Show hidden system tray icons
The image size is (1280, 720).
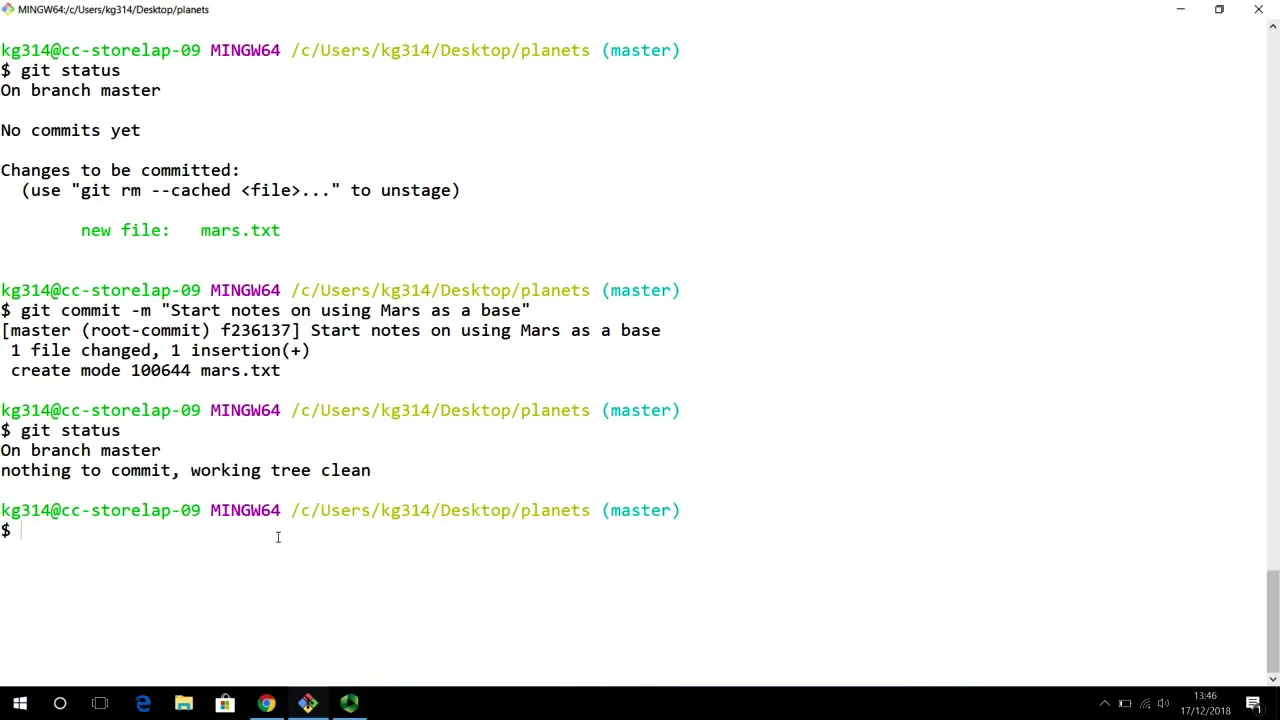point(1104,704)
